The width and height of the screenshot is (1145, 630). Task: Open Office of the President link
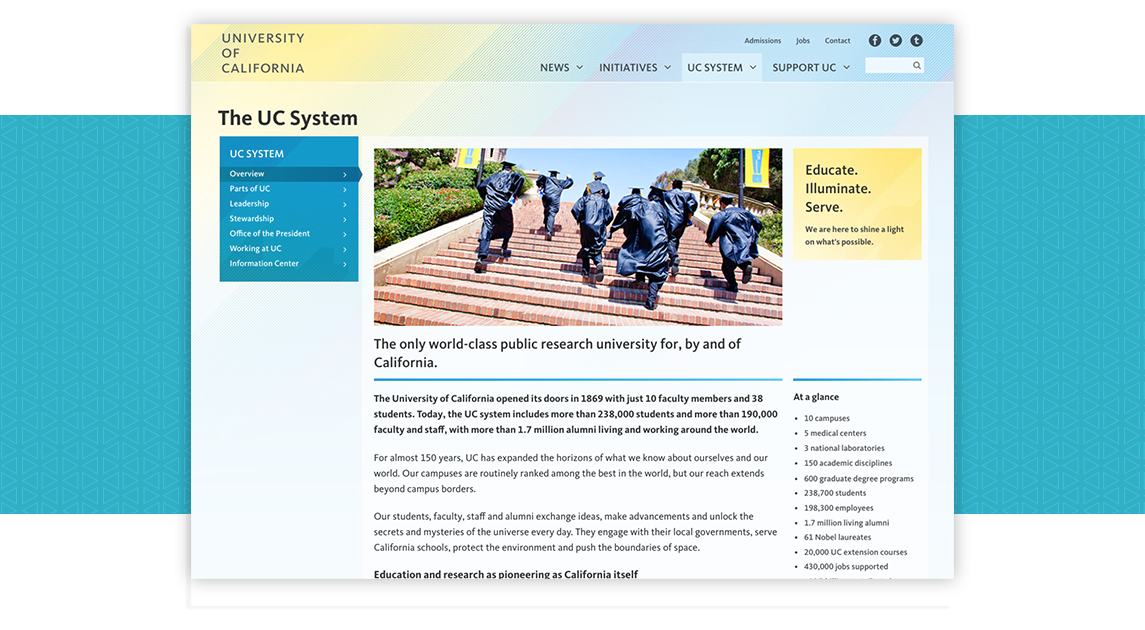(x=269, y=234)
